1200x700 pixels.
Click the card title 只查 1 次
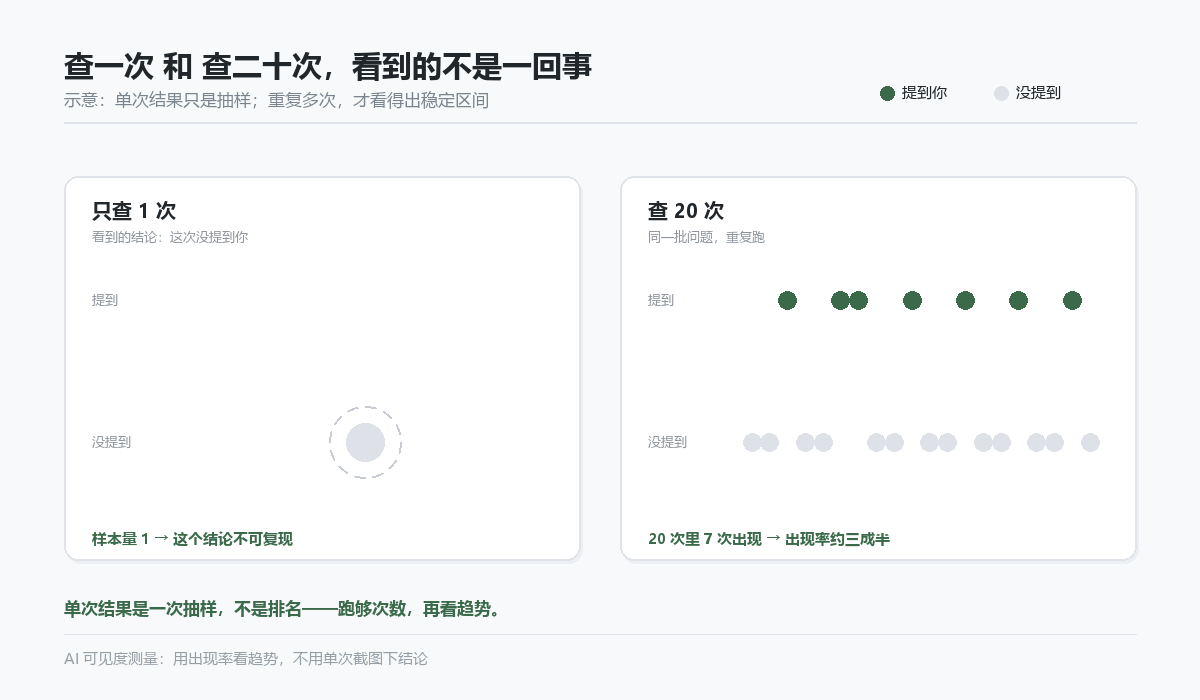click(134, 211)
